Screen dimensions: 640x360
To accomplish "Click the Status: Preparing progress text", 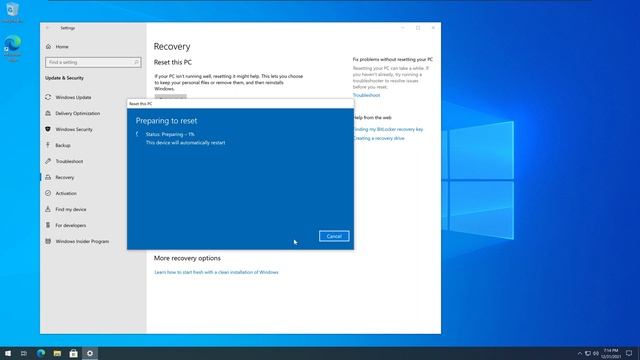I will pos(170,134).
